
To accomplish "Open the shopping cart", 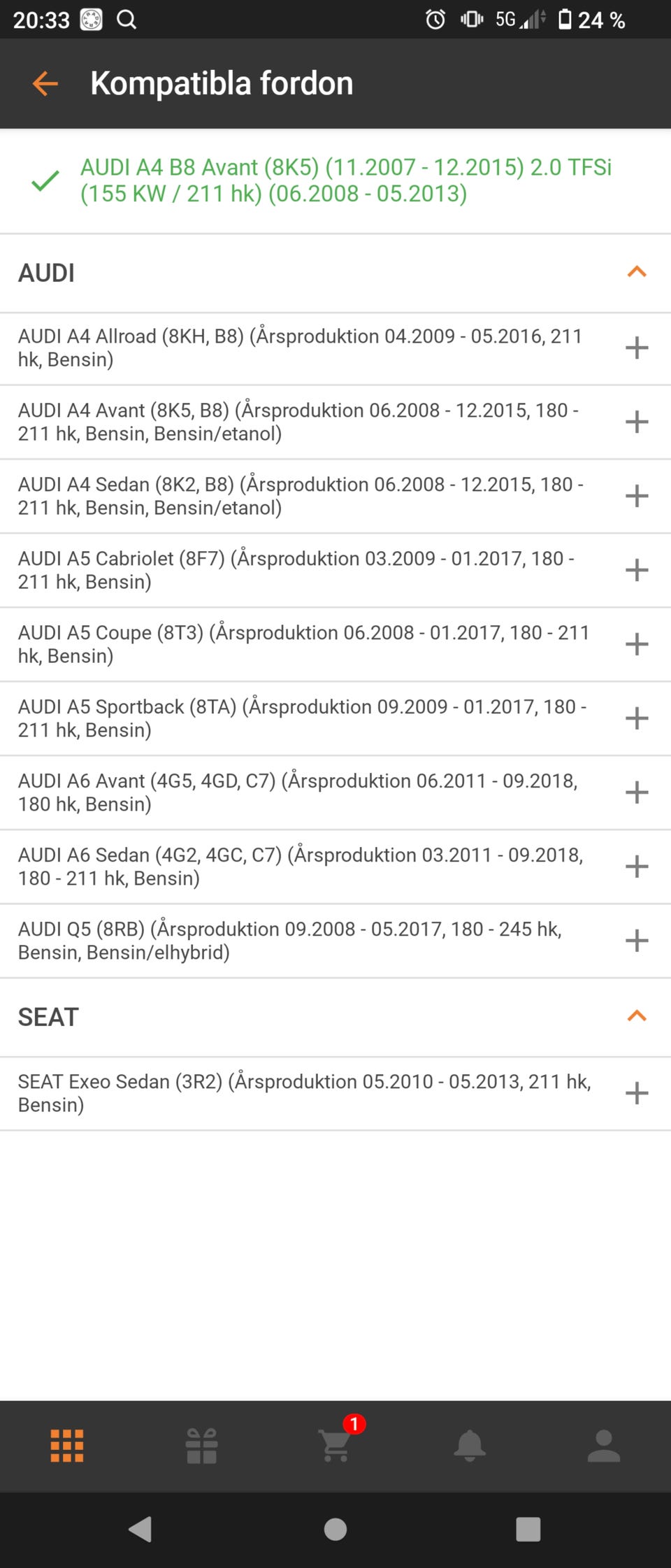I will [x=335, y=1445].
